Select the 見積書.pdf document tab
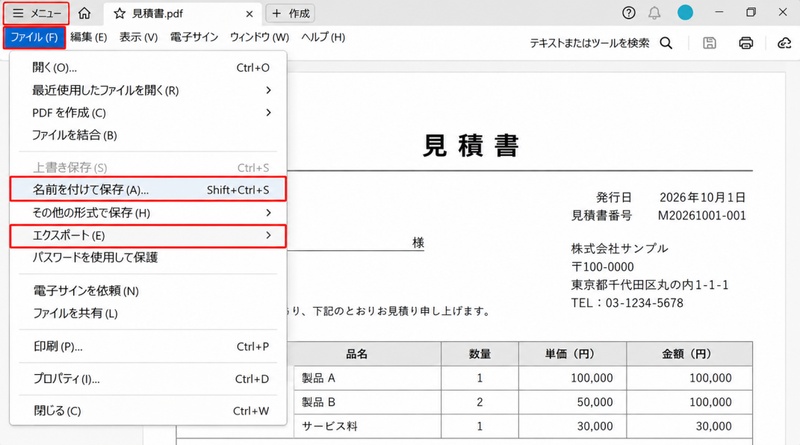 (184, 14)
